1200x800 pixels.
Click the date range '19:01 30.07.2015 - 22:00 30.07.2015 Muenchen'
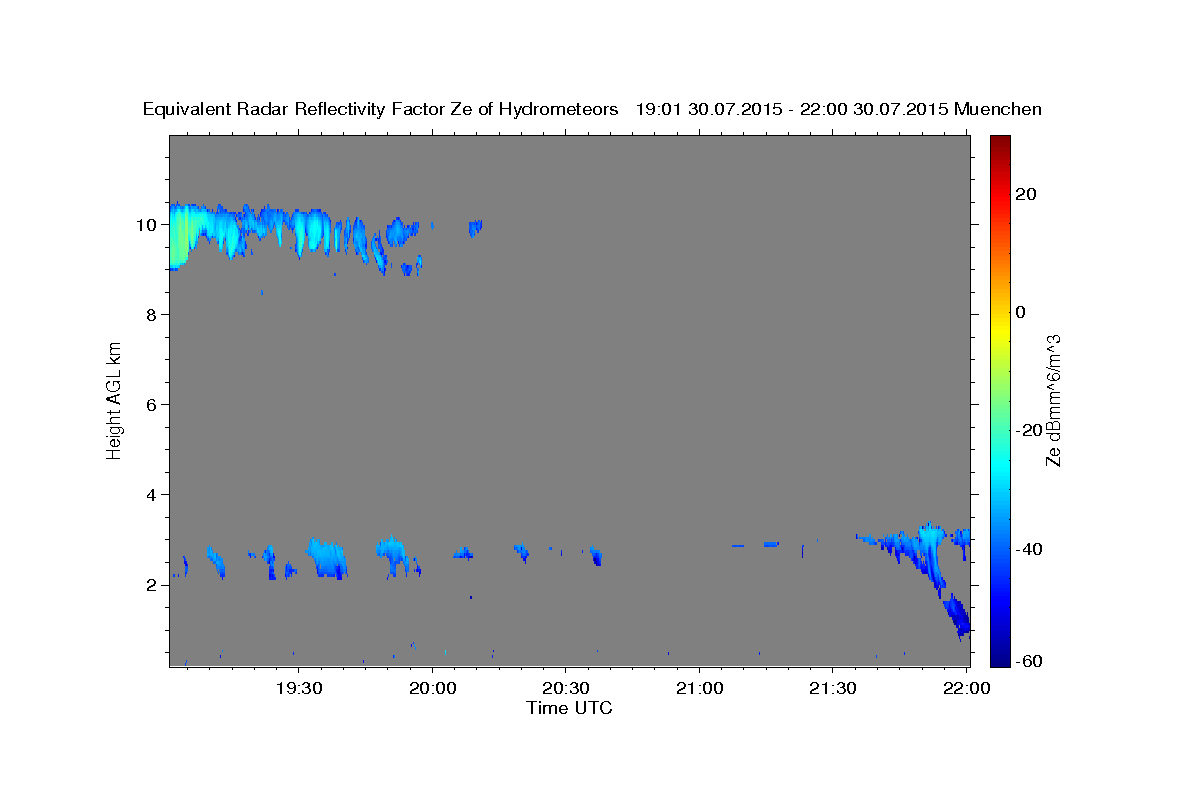coord(839,109)
